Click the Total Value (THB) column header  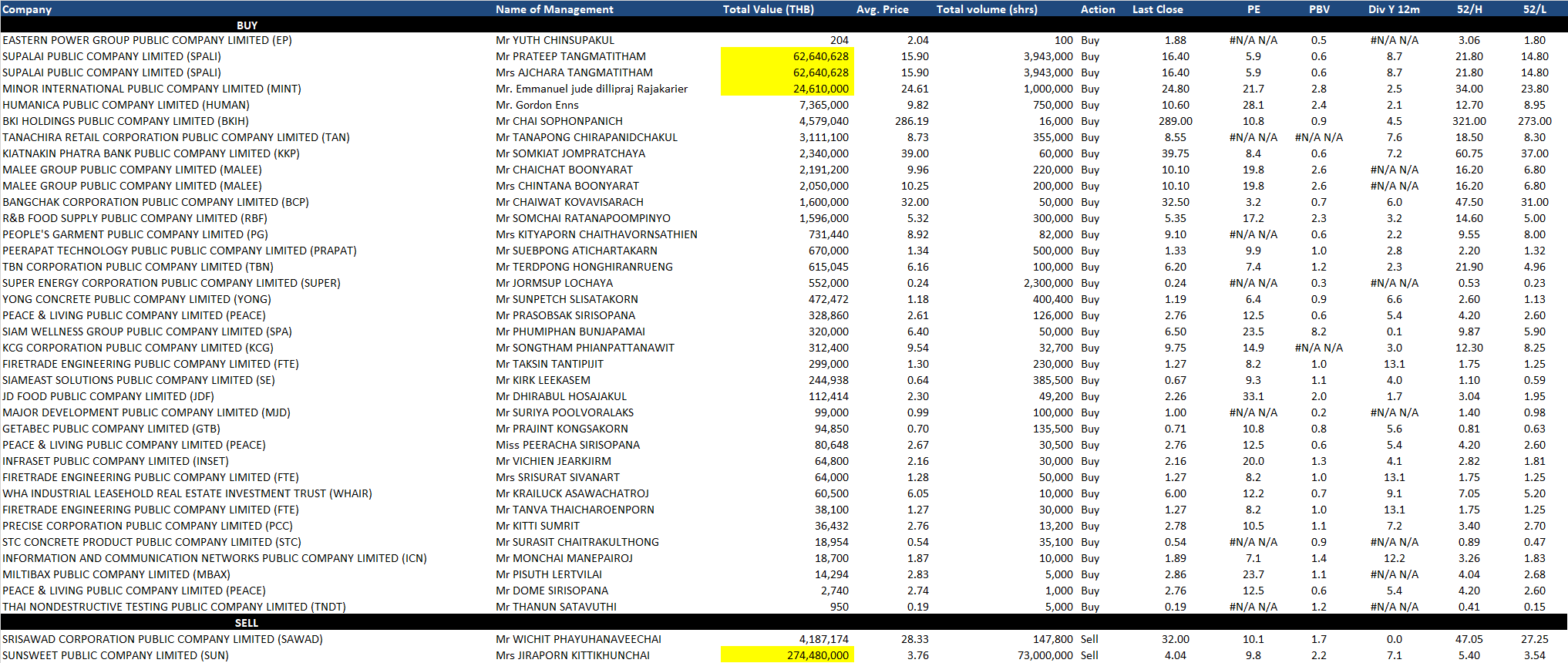768,9
